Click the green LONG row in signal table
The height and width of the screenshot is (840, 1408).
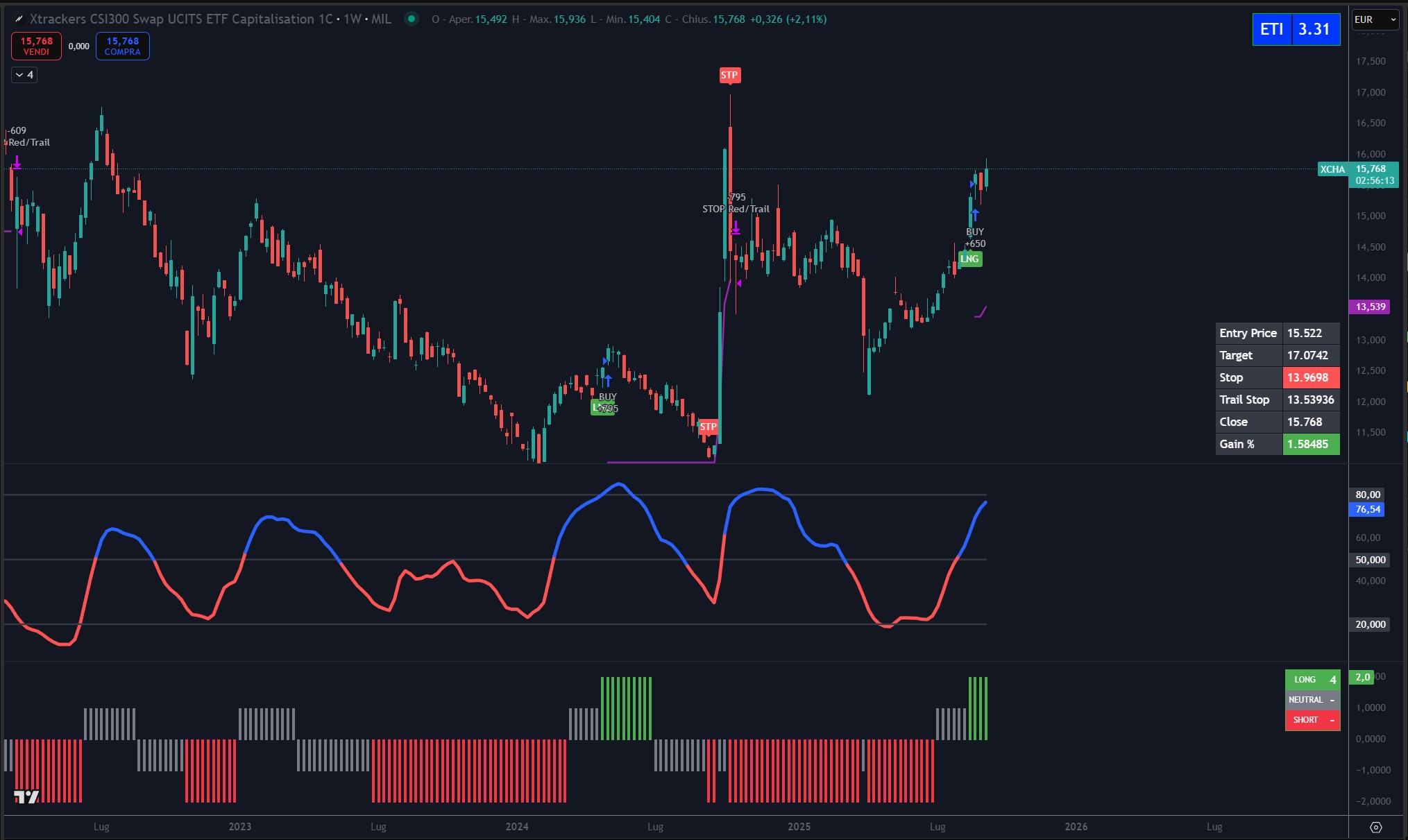click(x=1312, y=680)
